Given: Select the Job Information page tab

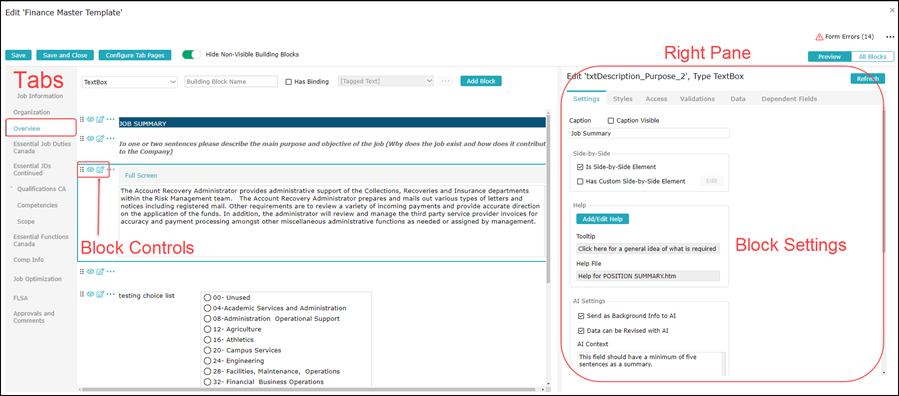Looking at the screenshot, I should point(40,96).
